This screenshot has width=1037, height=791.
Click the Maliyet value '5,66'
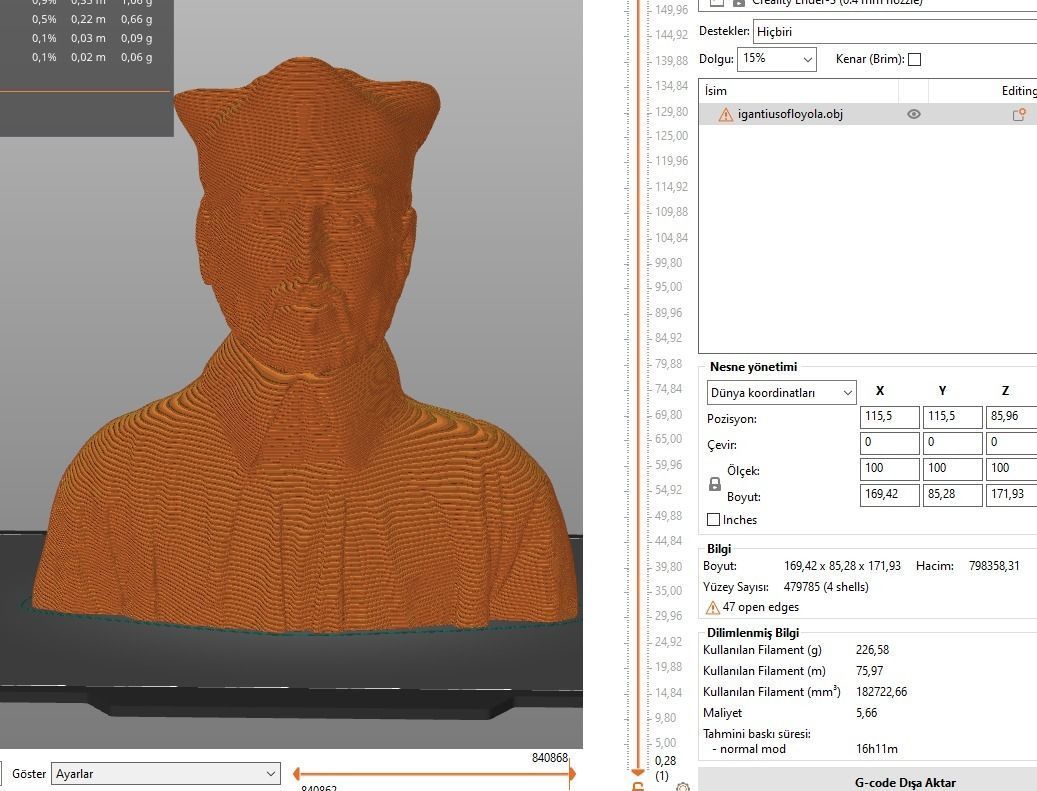pos(866,713)
